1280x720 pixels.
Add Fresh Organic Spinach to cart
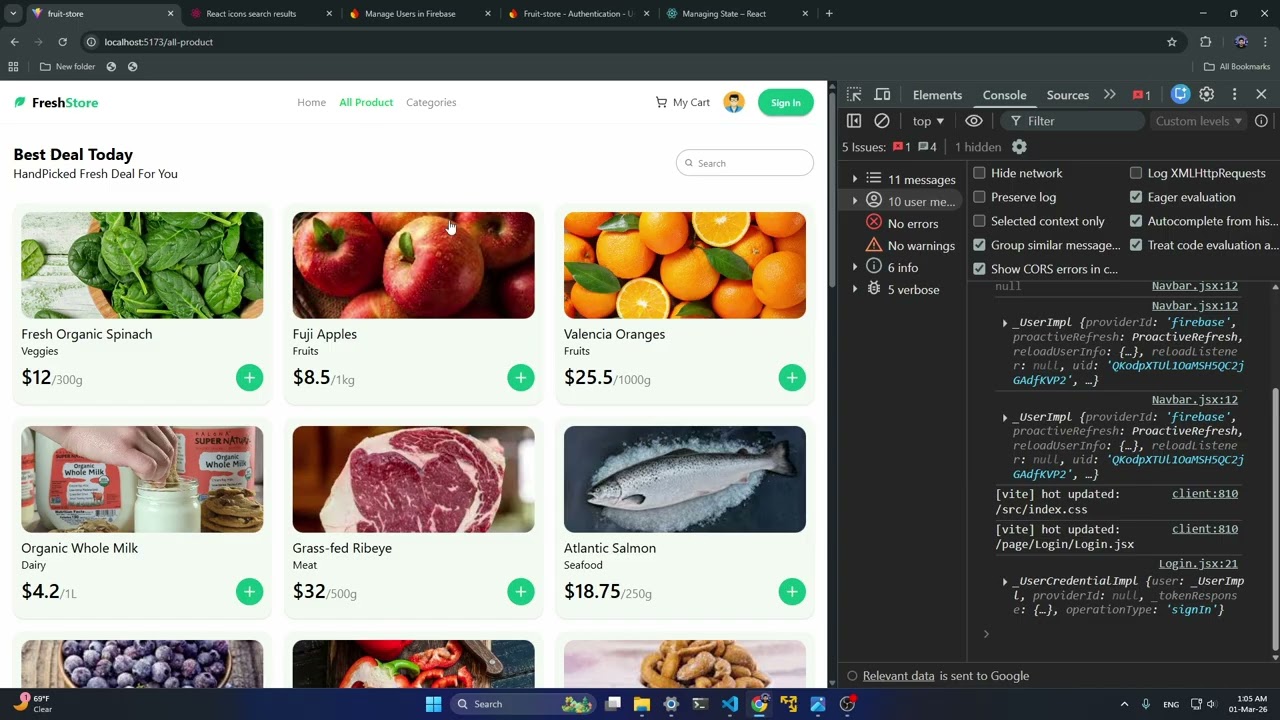pos(249,378)
